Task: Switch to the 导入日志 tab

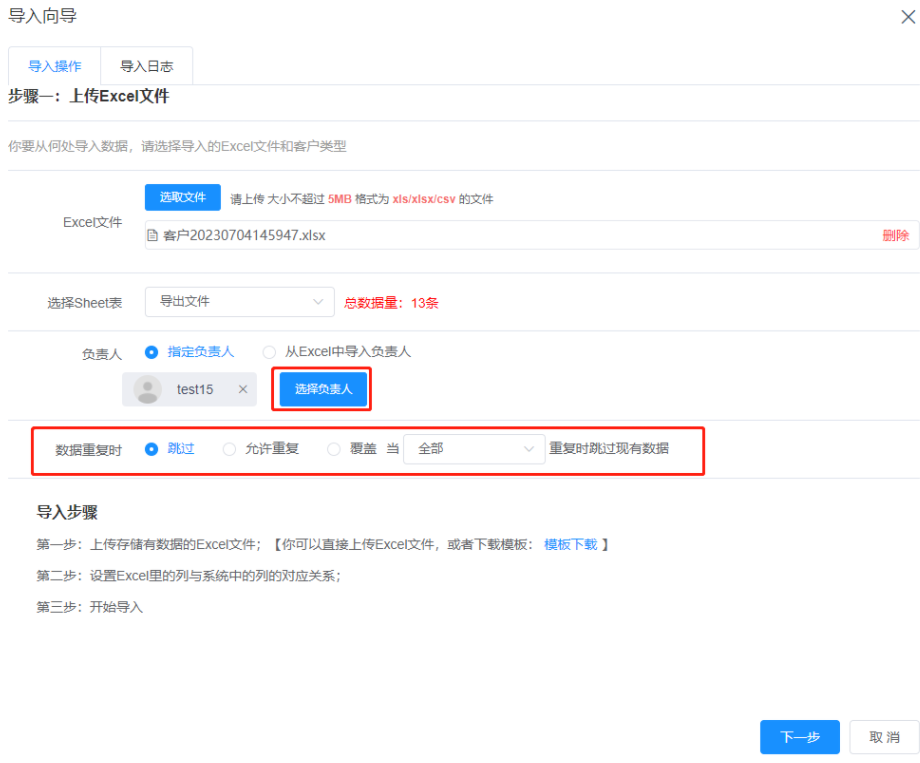Action: [x=147, y=66]
